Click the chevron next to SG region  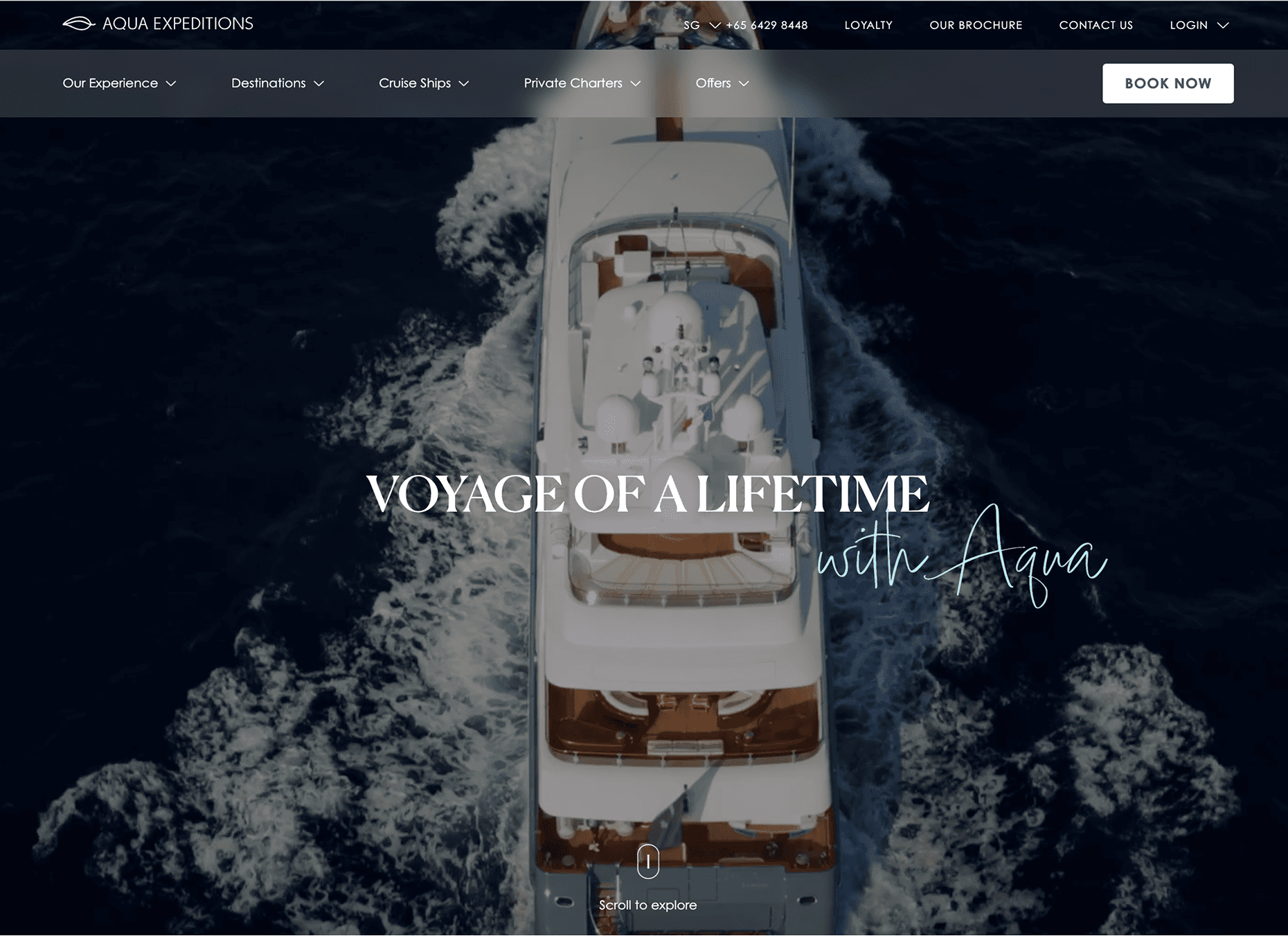coord(715,25)
